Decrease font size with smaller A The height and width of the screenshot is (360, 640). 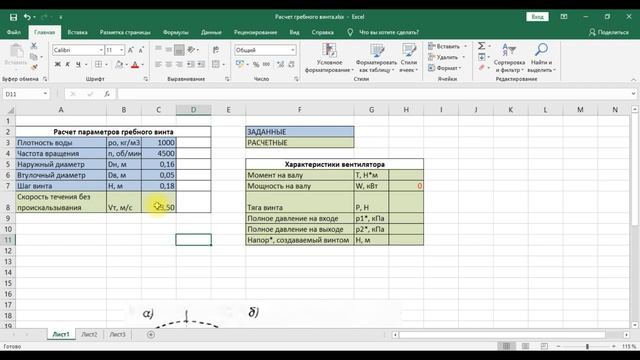[x=141, y=50]
